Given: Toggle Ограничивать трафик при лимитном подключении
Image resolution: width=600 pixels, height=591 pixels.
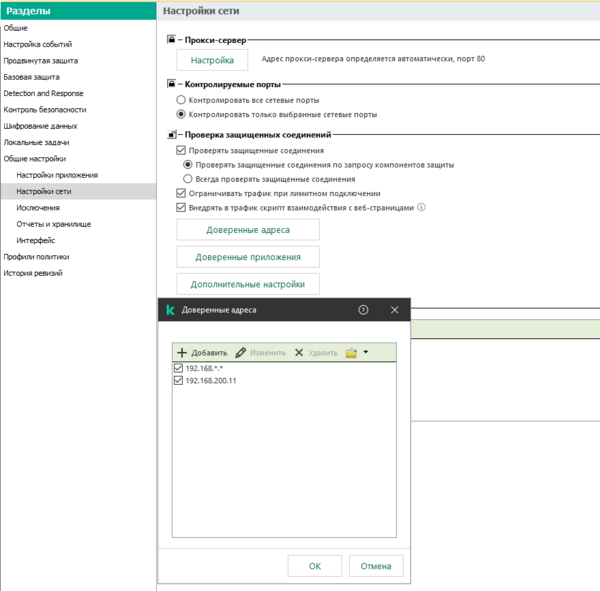Looking at the screenshot, I should 181,193.
